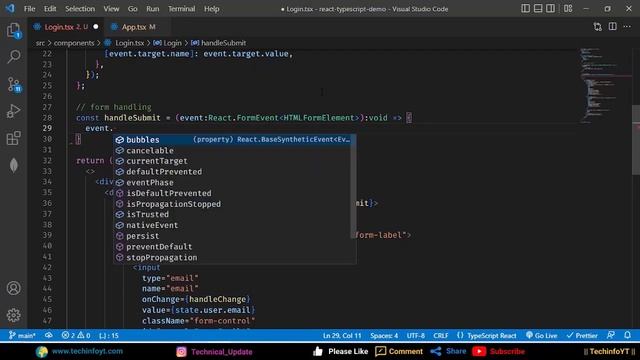Screen dimensions: 640x360
Task: Select currentTarget suggestion
Action: pyautogui.click(x=232, y=161)
